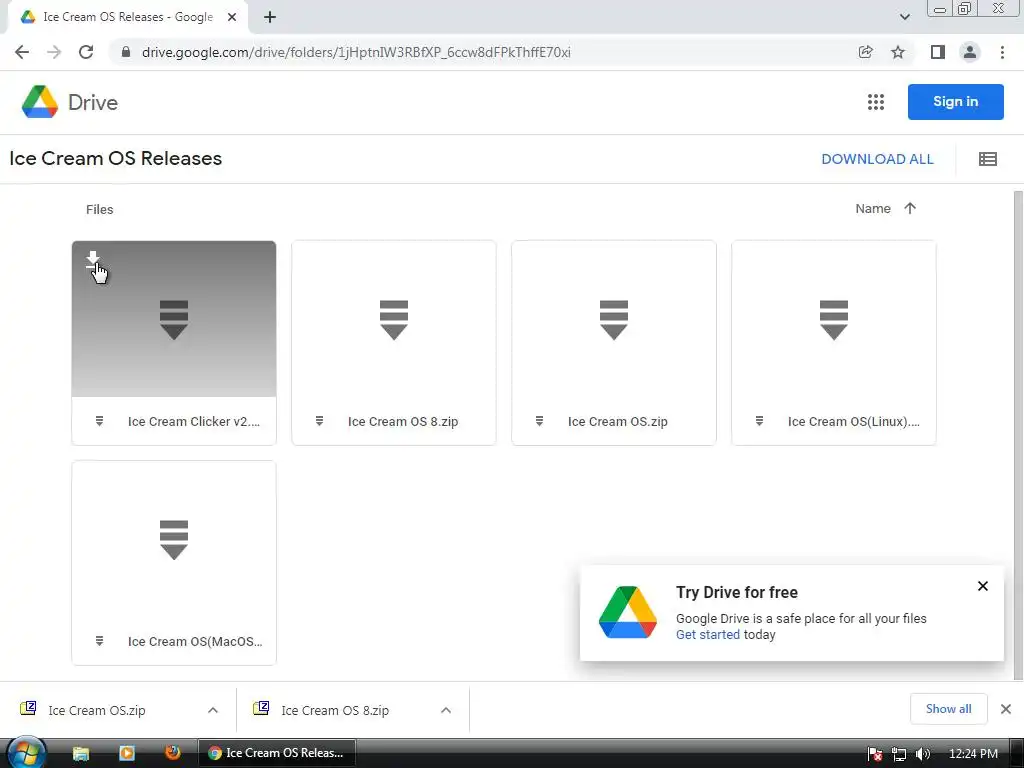
Task: Open the Ice Cream OS 8.zip thumbnail
Action: click(x=394, y=319)
